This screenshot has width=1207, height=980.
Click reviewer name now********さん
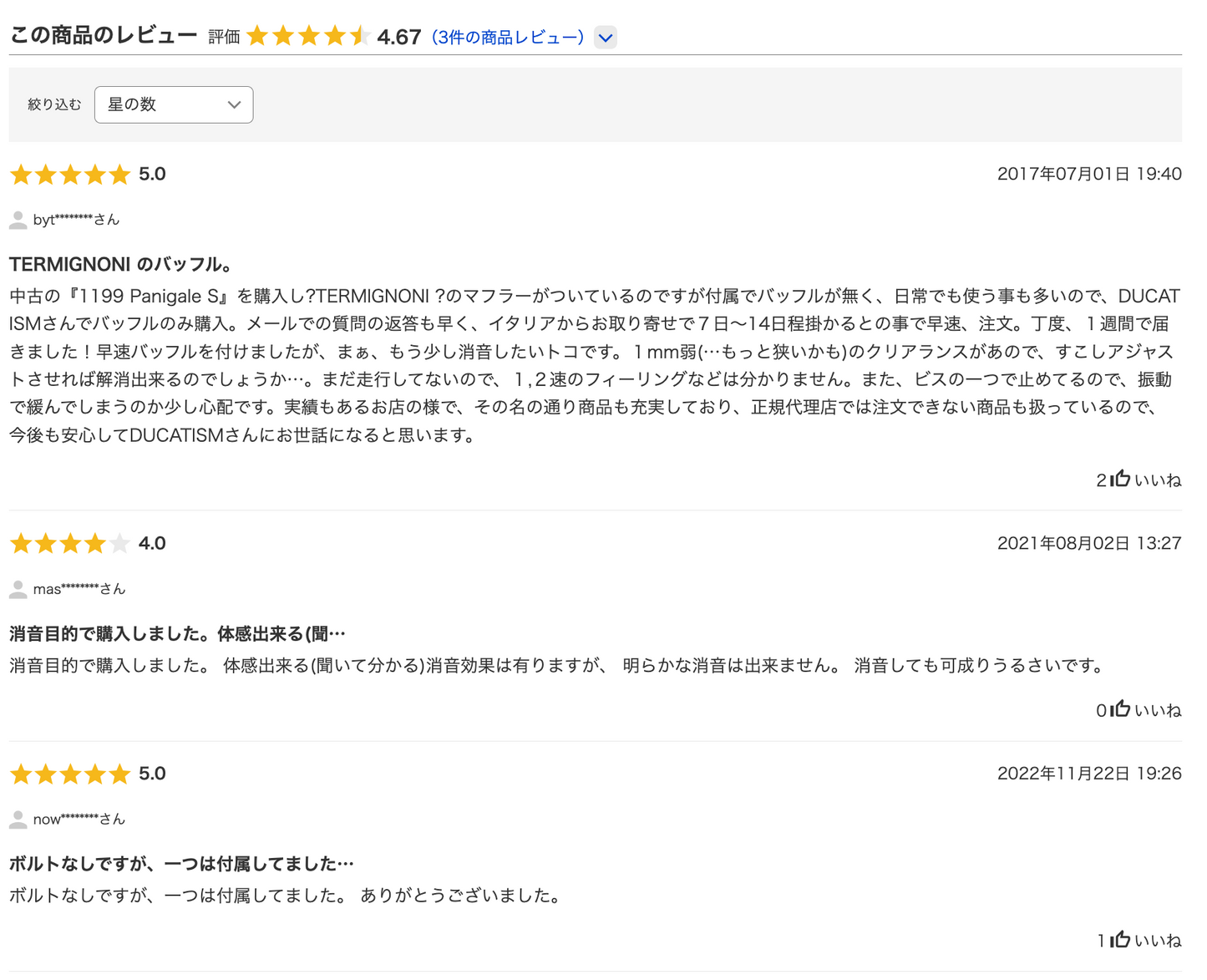tap(79, 819)
